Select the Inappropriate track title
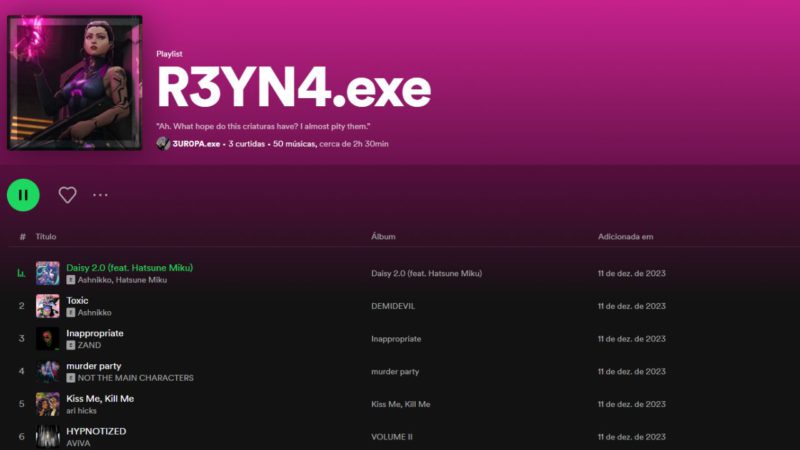Image resolution: width=800 pixels, height=450 pixels. coord(95,333)
